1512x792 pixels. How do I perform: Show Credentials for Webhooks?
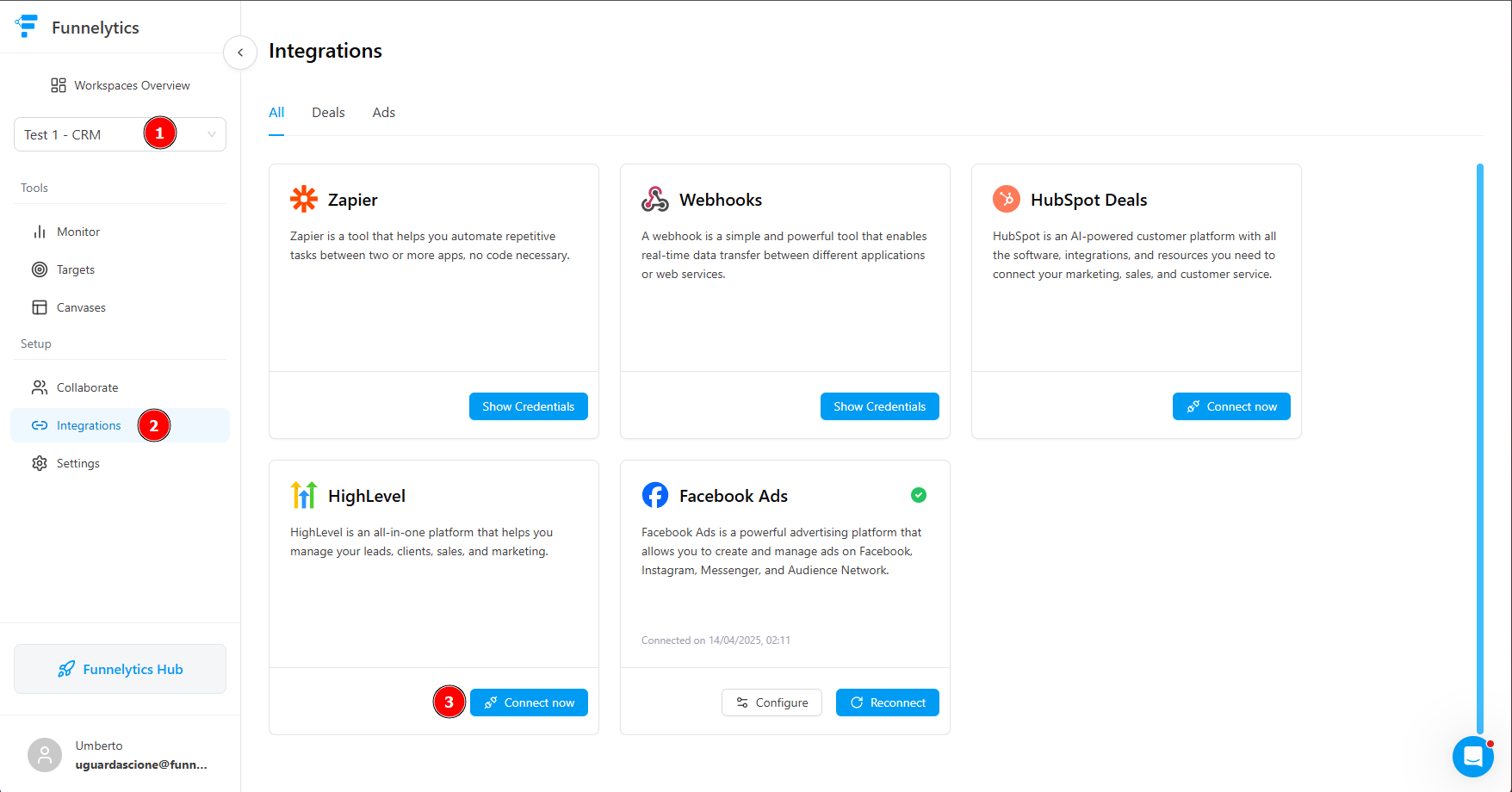[880, 406]
